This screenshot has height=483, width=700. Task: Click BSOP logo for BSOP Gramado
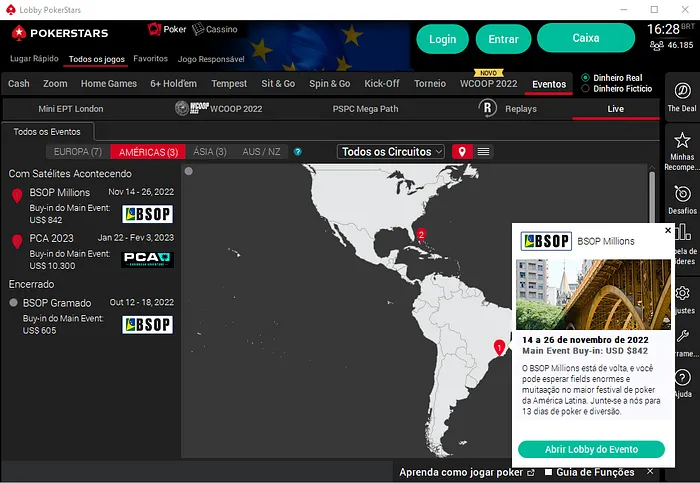click(147, 325)
